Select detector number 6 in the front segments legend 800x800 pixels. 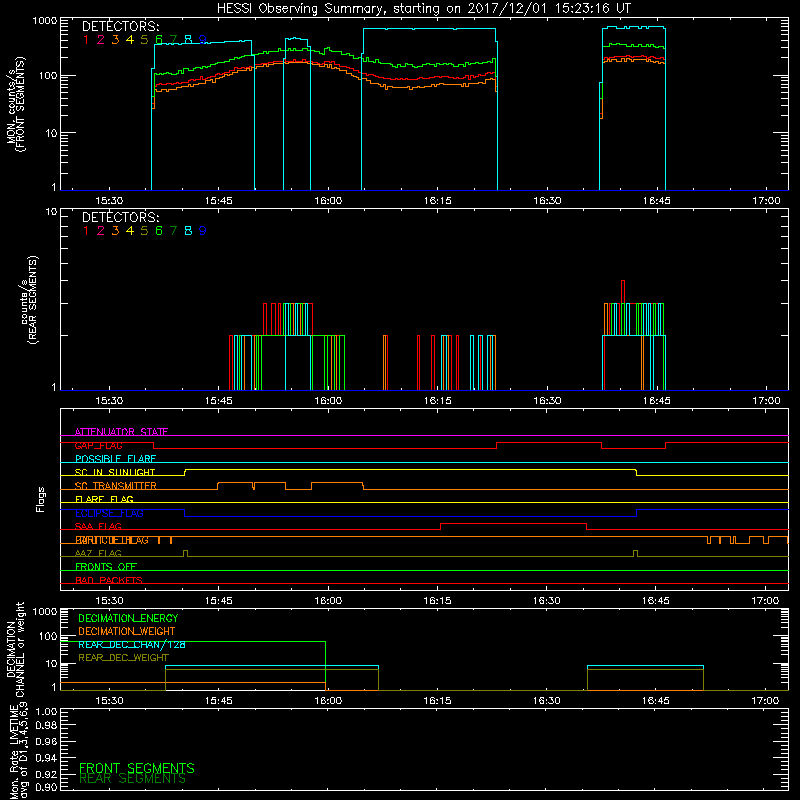(159, 40)
